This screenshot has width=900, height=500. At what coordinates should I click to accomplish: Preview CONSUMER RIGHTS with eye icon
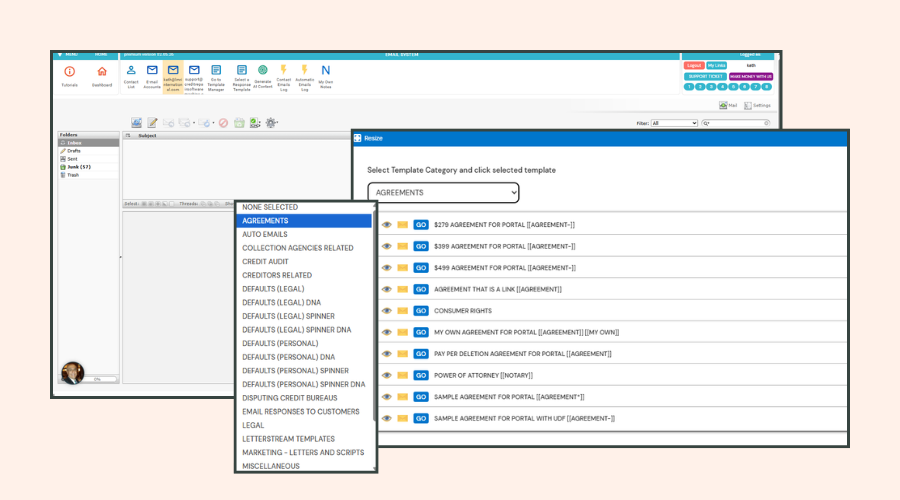tap(387, 311)
